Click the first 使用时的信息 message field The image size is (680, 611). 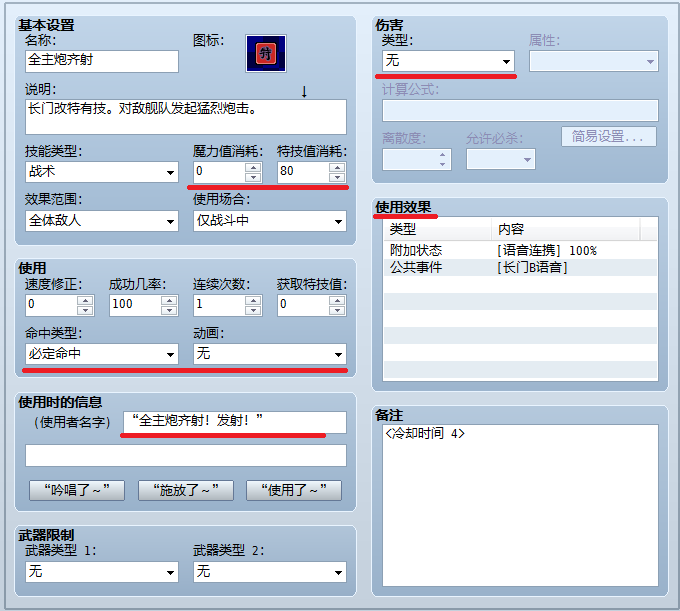tap(235, 422)
